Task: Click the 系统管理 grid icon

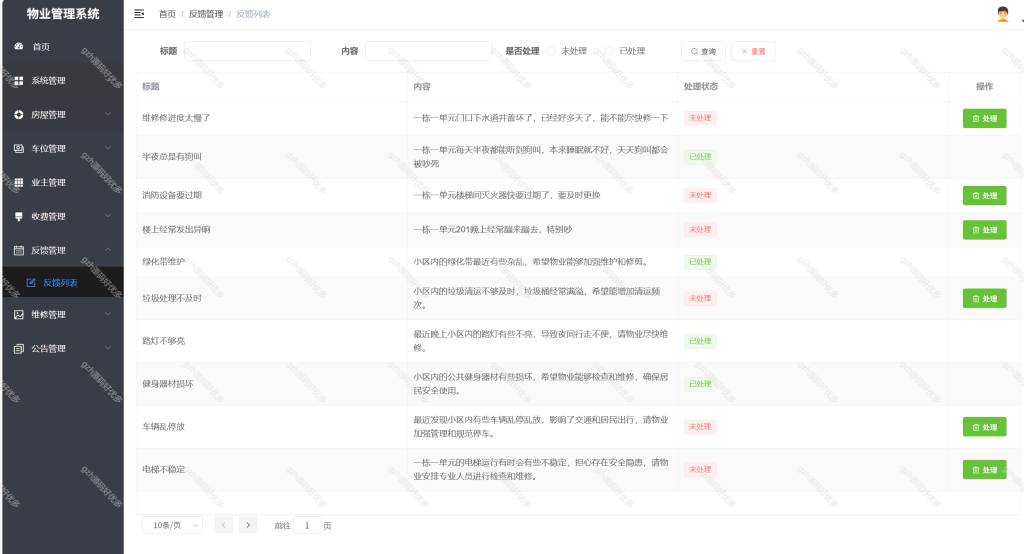Action: pyautogui.click(x=19, y=80)
